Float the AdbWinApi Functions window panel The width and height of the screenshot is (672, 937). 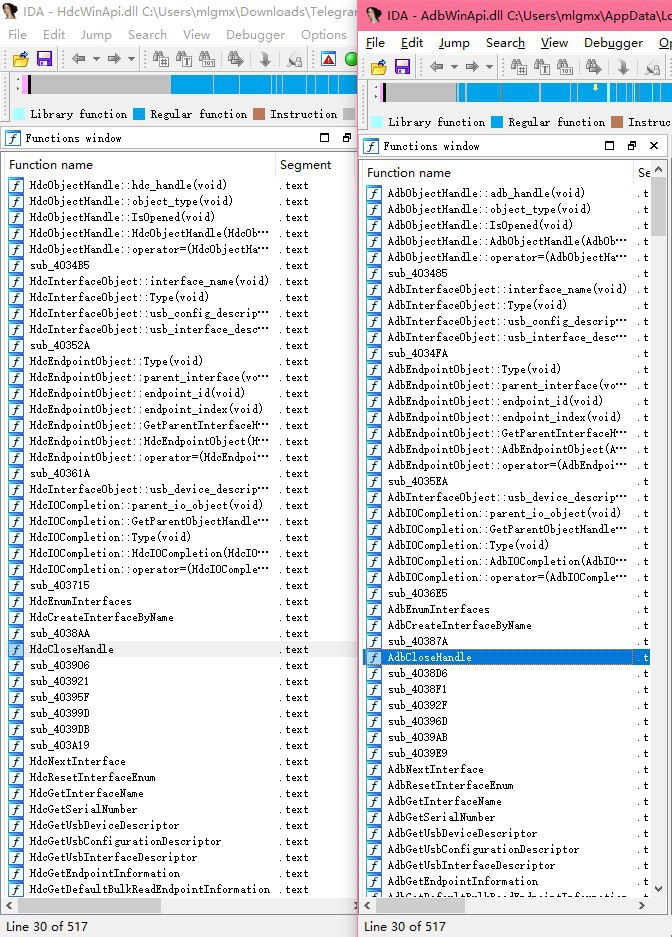[632, 146]
